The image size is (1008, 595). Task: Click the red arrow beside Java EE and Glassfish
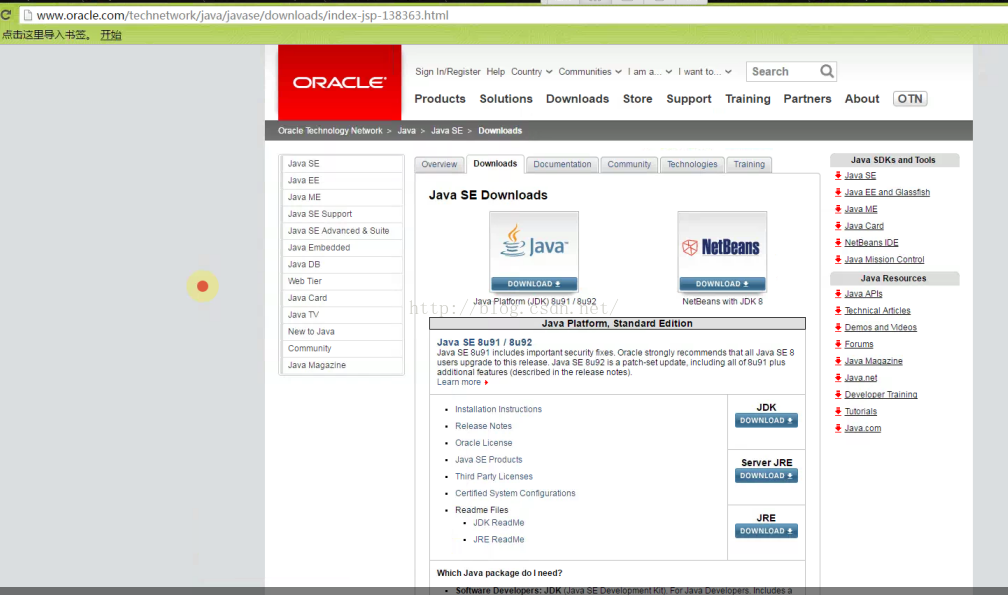[838, 192]
